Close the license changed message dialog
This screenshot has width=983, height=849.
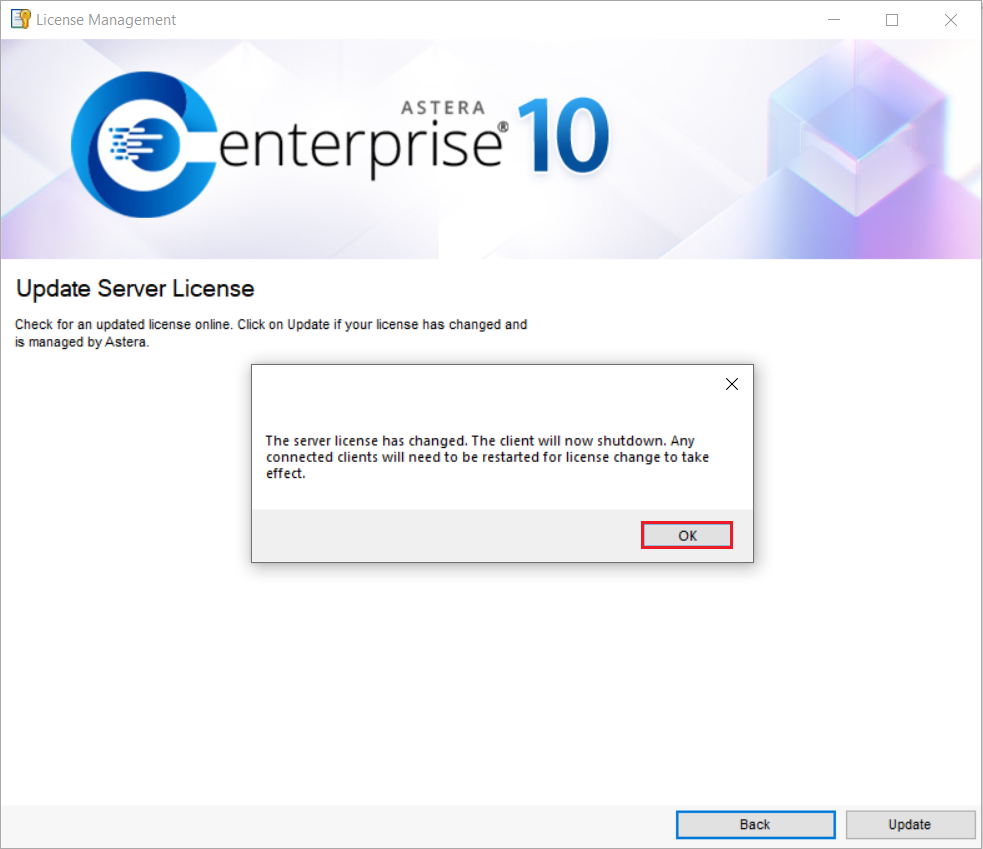click(731, 384)
